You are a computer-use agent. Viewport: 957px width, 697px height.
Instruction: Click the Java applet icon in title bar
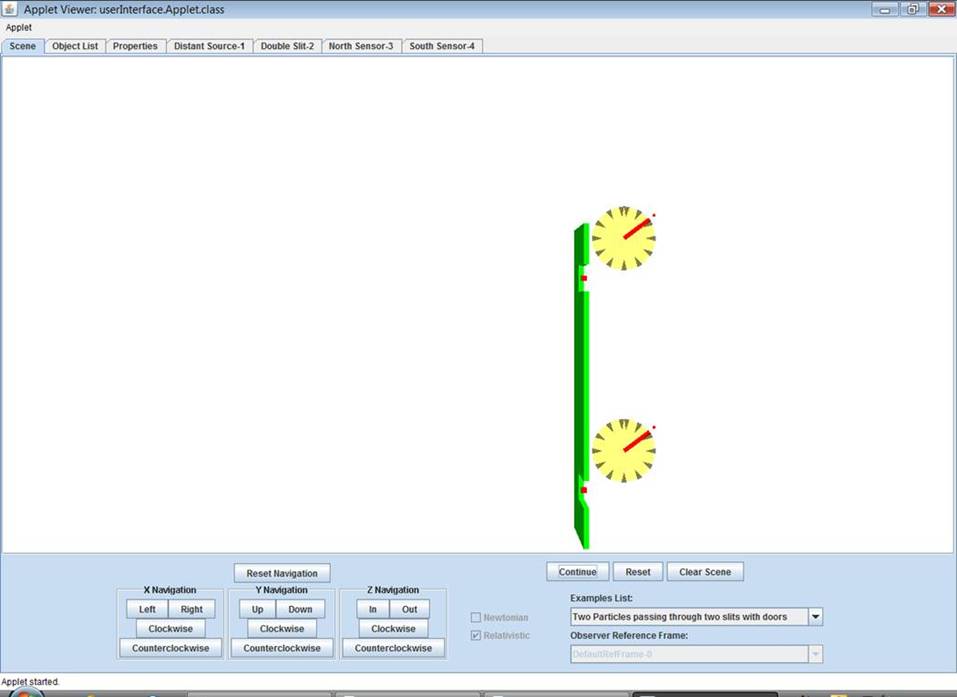10,9
